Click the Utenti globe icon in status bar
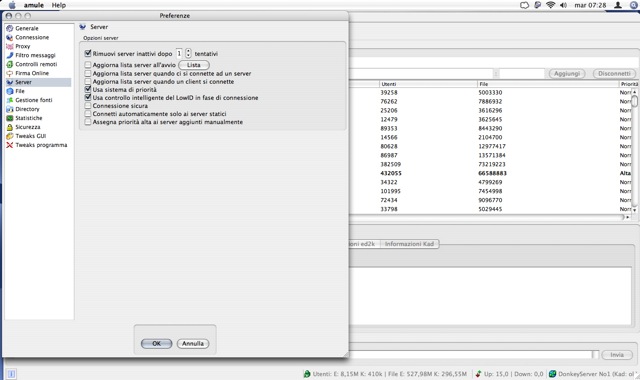Image resolution: width=640 pixels, height=380 pixels. (307, 373)
